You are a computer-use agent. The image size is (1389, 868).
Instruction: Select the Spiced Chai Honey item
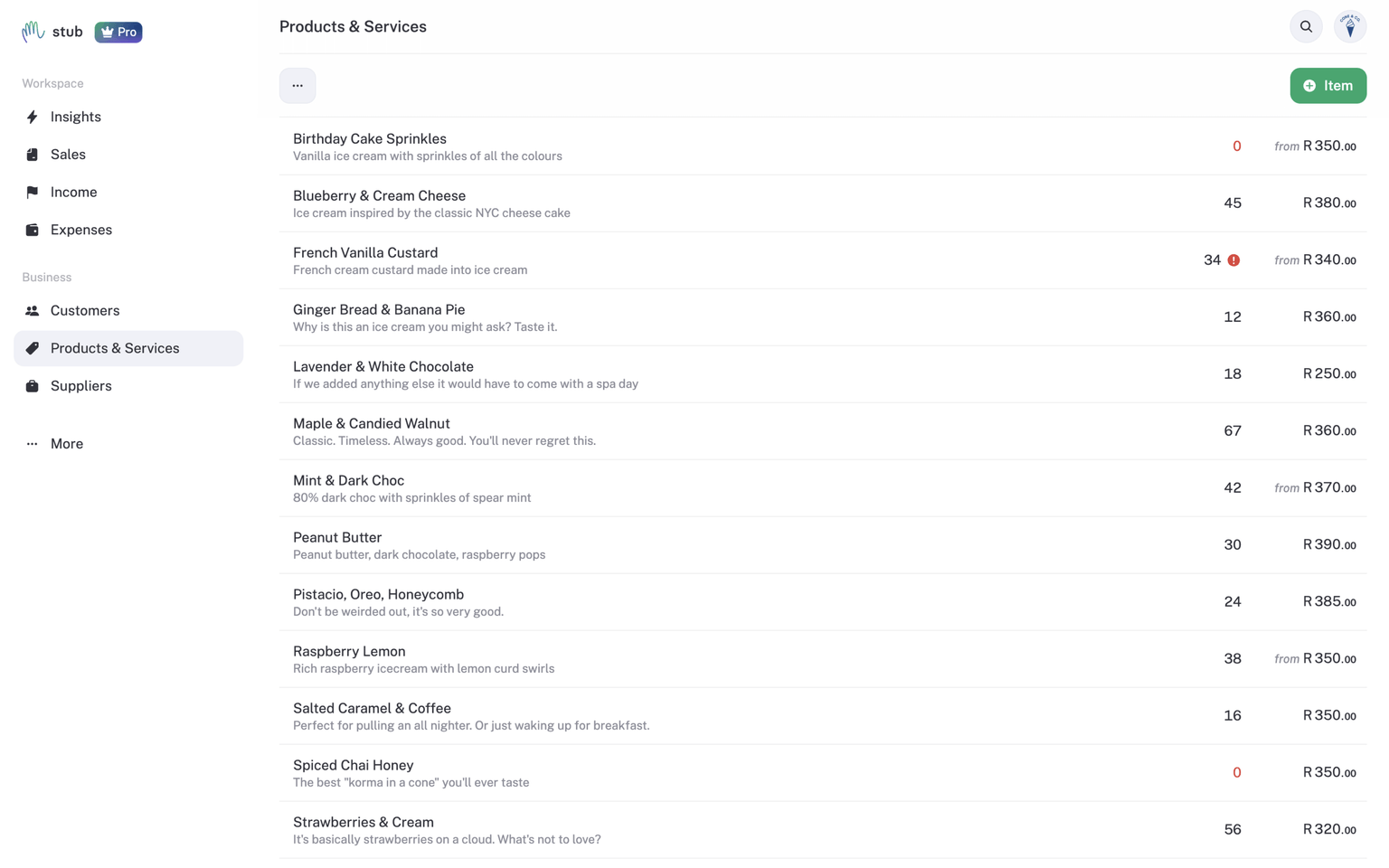point(353,766)
